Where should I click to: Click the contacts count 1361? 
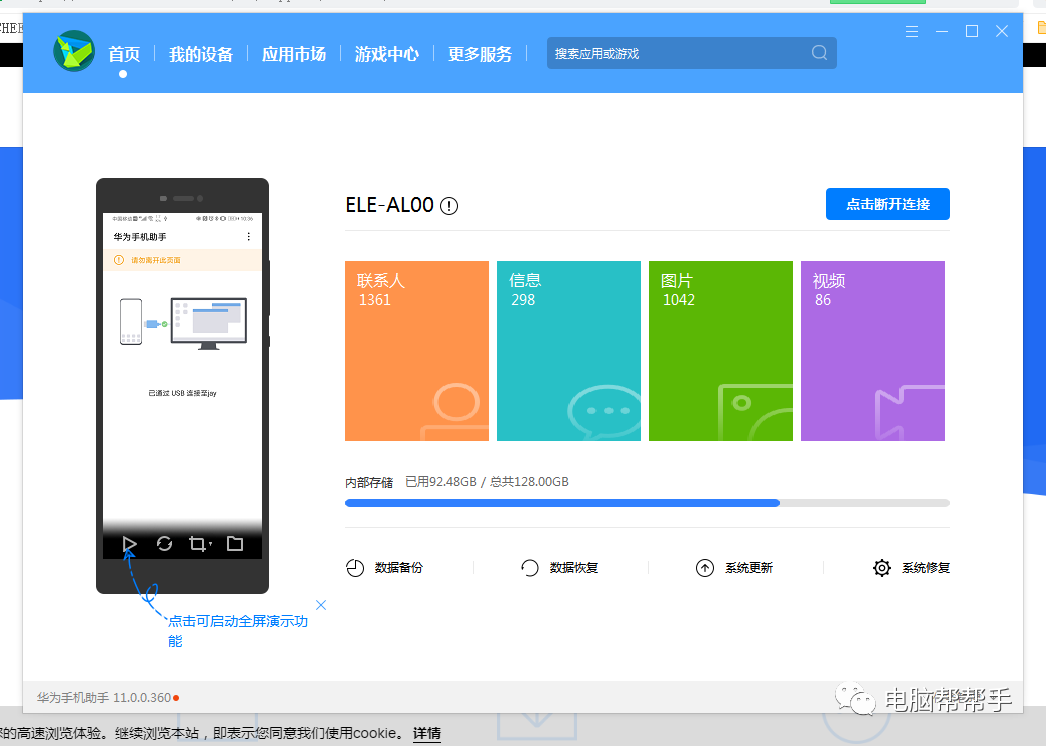374,300
